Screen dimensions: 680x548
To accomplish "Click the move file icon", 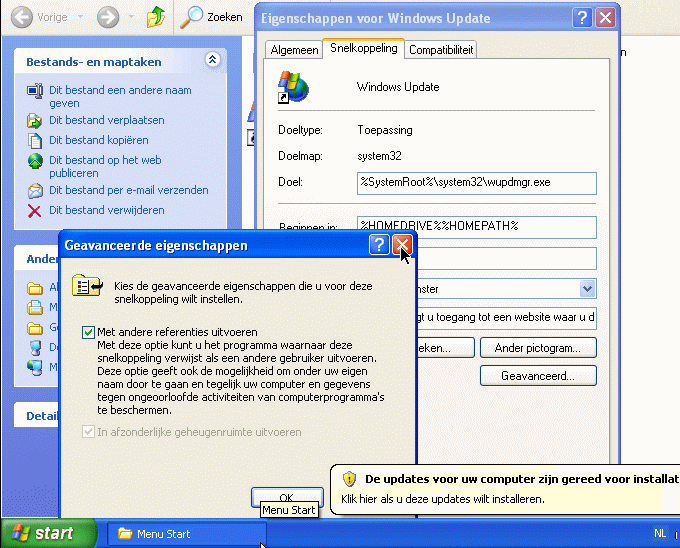I will coord(35,121).
